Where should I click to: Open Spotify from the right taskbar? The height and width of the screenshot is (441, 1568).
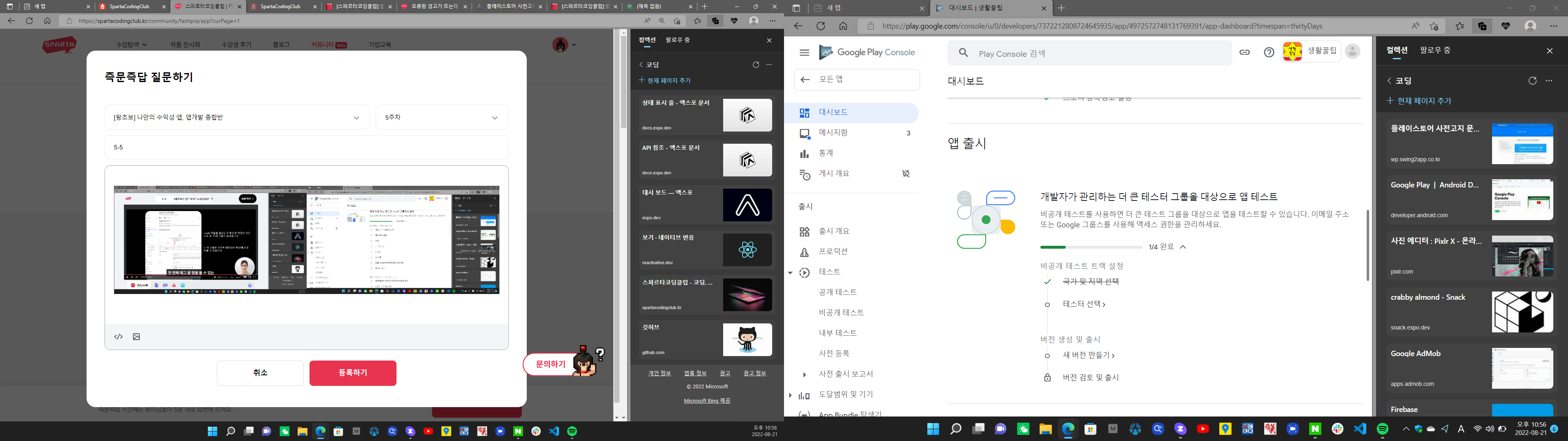pos(1382,429)
